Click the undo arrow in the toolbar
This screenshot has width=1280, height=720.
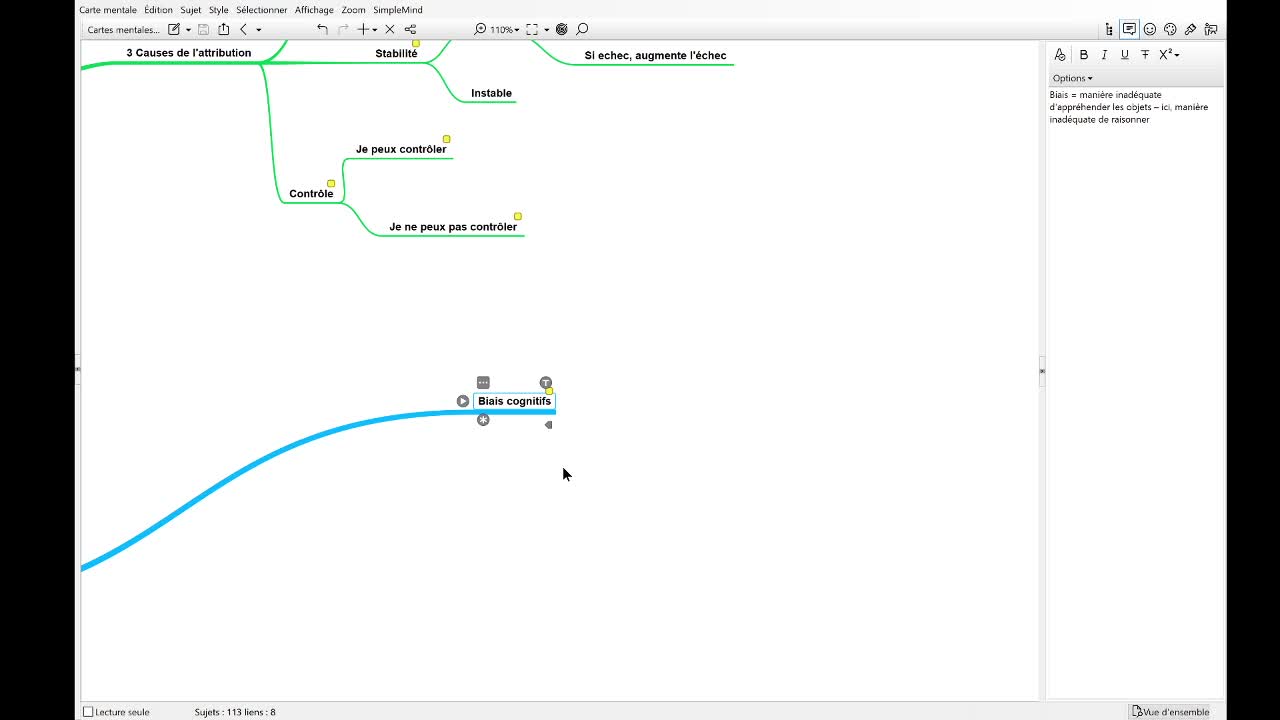[322, 29]
